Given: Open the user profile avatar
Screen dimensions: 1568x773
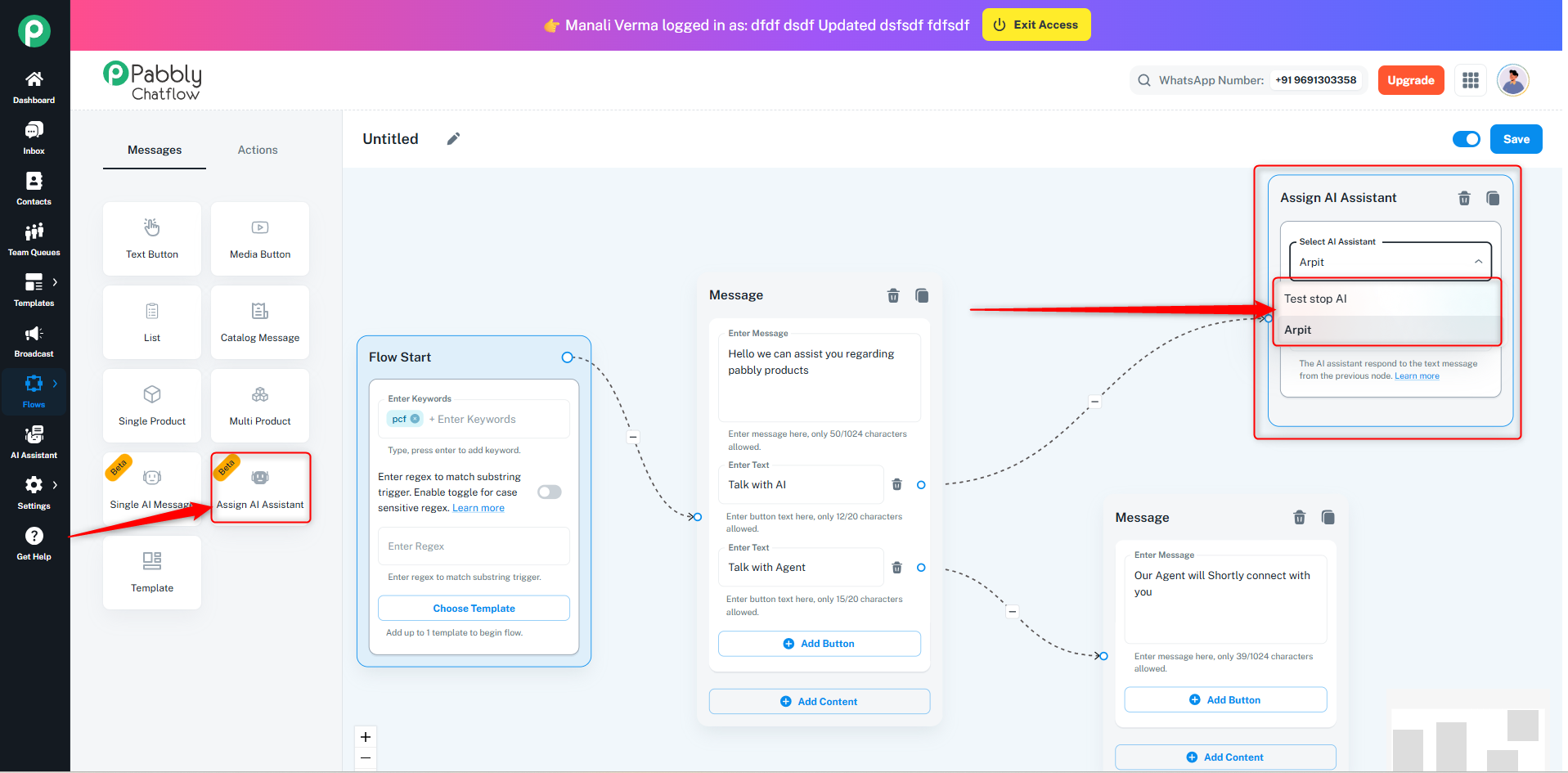Looking at the screenshot, I should click(1513, 80).
